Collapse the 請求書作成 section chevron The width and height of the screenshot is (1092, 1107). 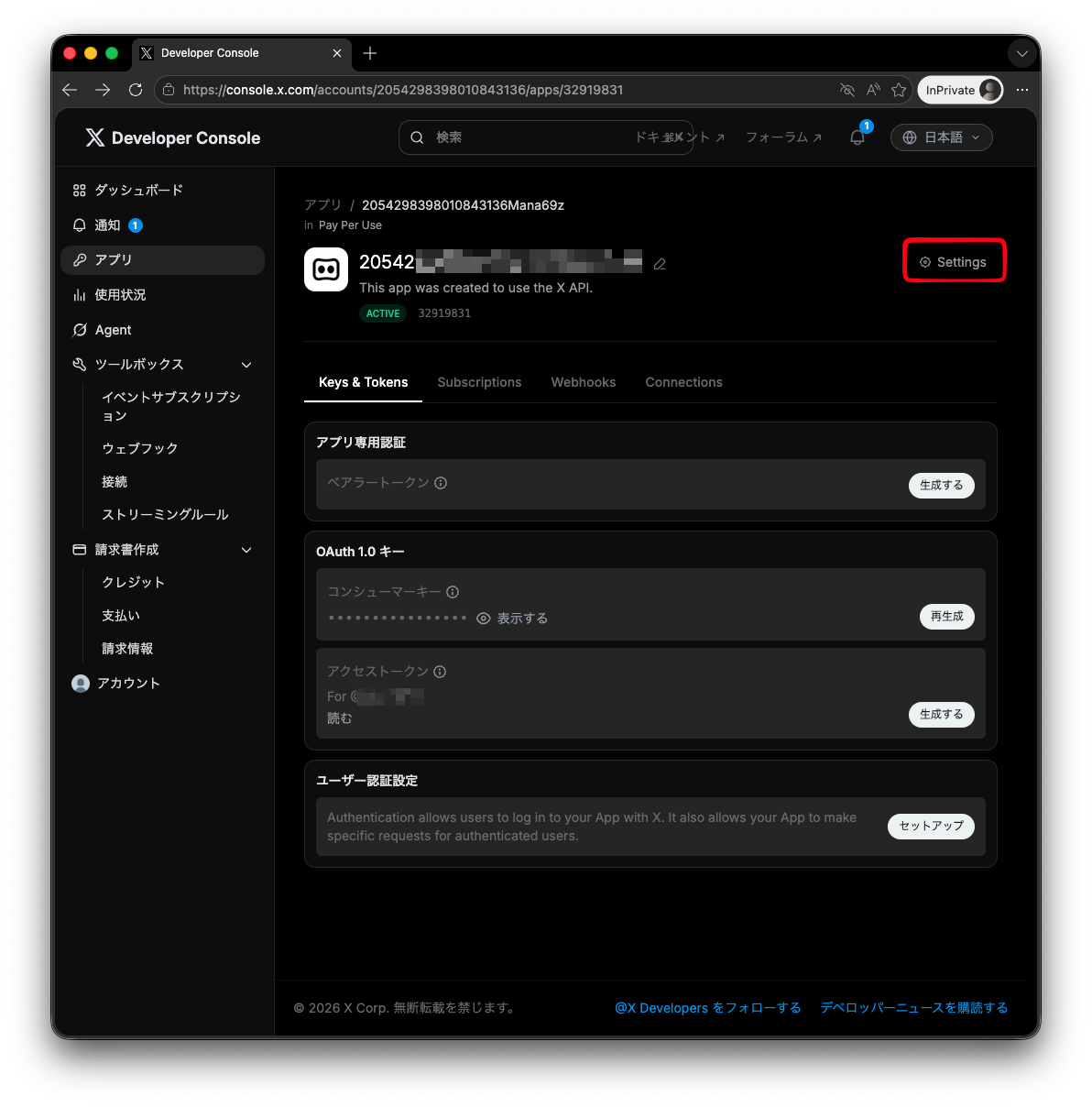click(x=246, y=550)
